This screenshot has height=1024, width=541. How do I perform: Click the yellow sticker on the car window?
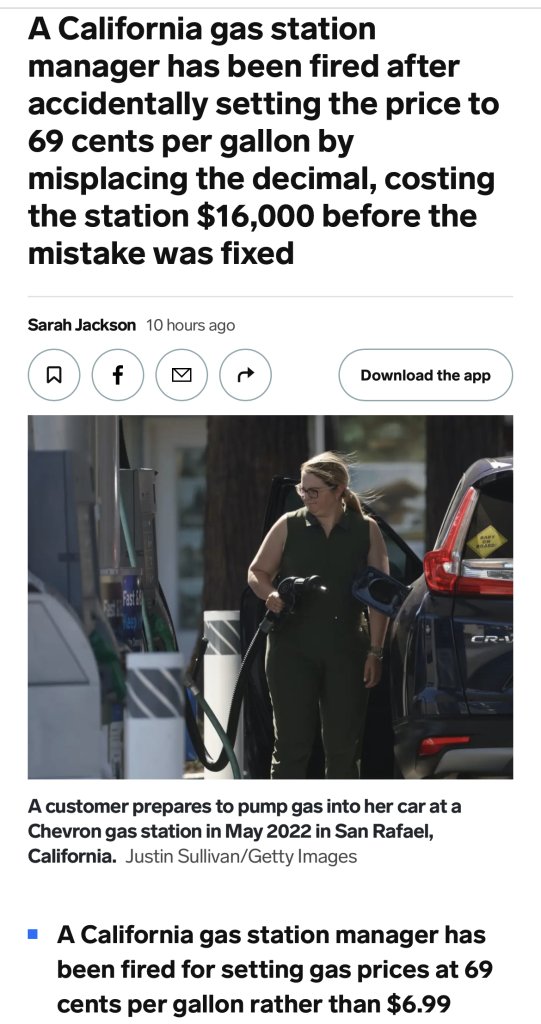pos(487,542)
